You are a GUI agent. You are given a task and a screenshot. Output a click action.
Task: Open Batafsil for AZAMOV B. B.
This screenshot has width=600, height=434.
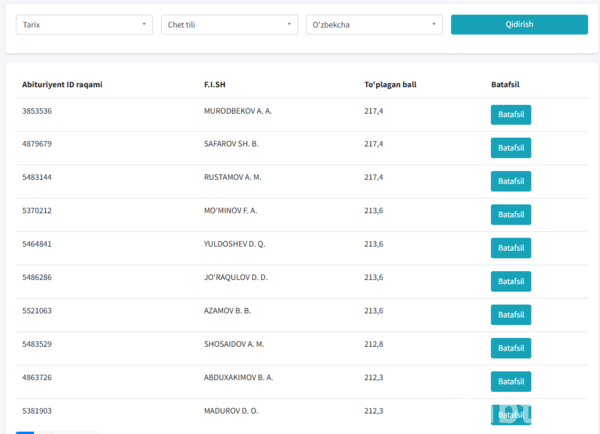coord(511,315)
